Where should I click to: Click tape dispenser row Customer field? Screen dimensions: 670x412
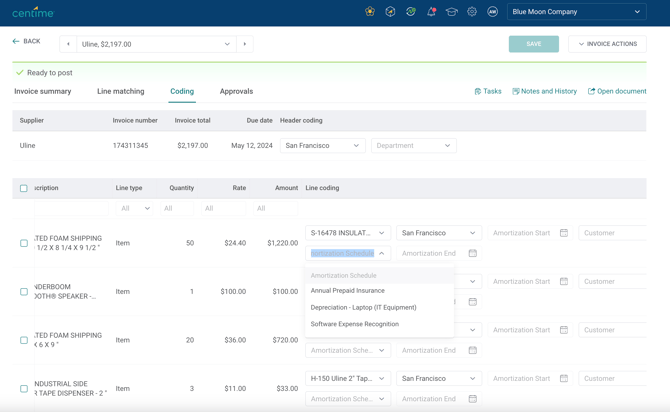pyautogui.click(x=612, y=378)
